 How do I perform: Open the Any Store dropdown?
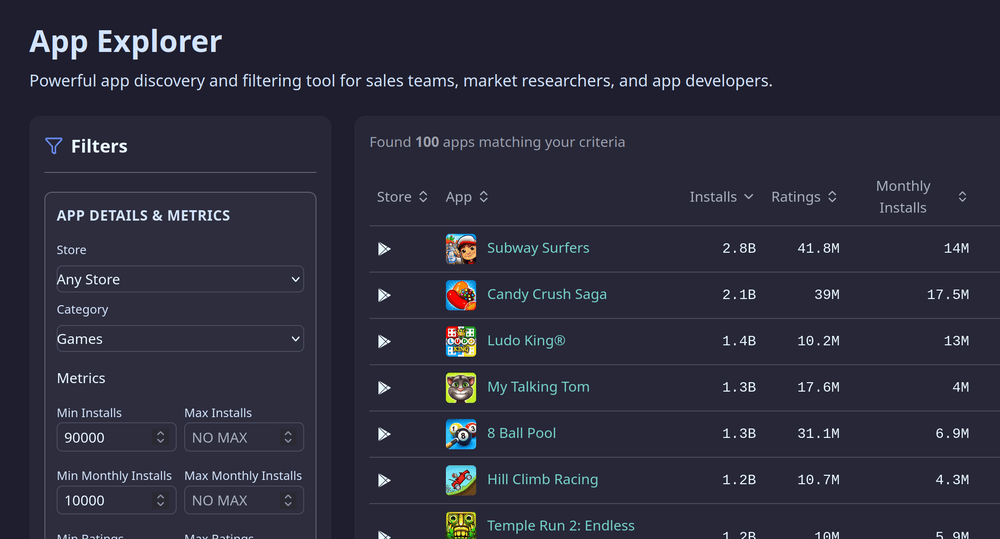click(x=180, y=279)
